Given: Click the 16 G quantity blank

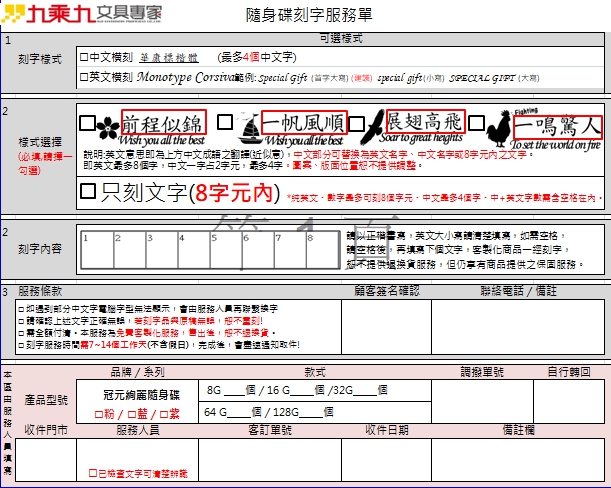Looking at the screenshot, I should (302, 391).
